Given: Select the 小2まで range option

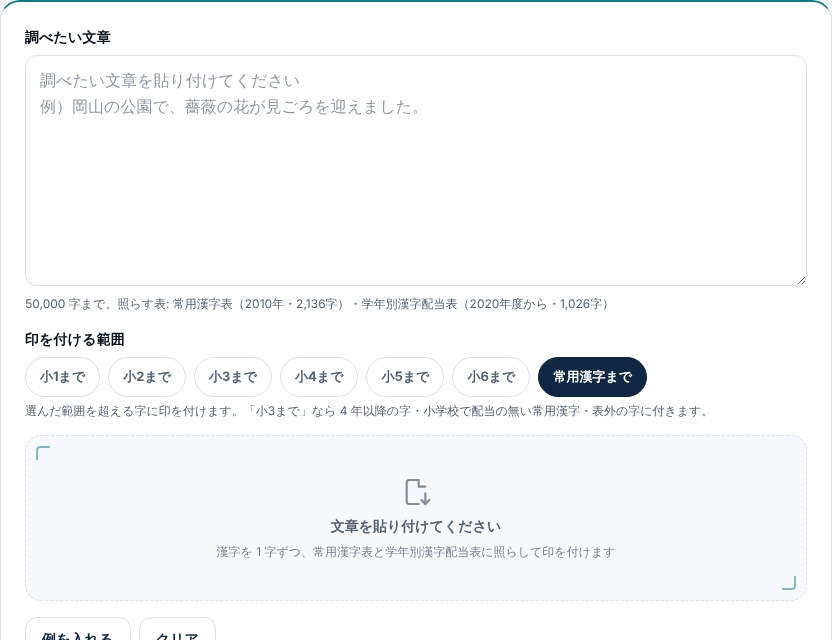Looking at the screenshot, I should tap(147, 377).
